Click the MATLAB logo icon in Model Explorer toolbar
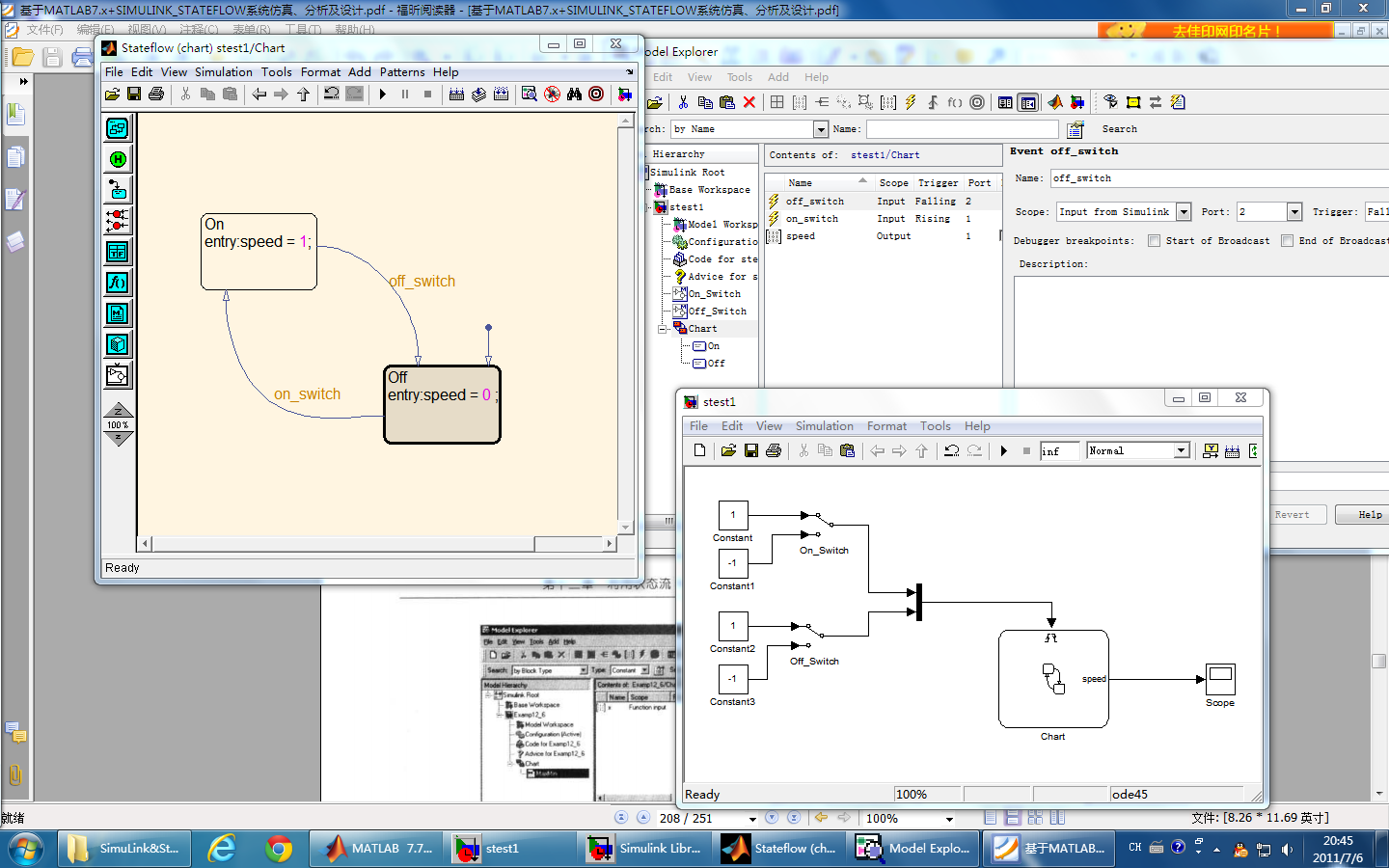1389x868 pixels. pyautogui.click(x=1055, y=102)
